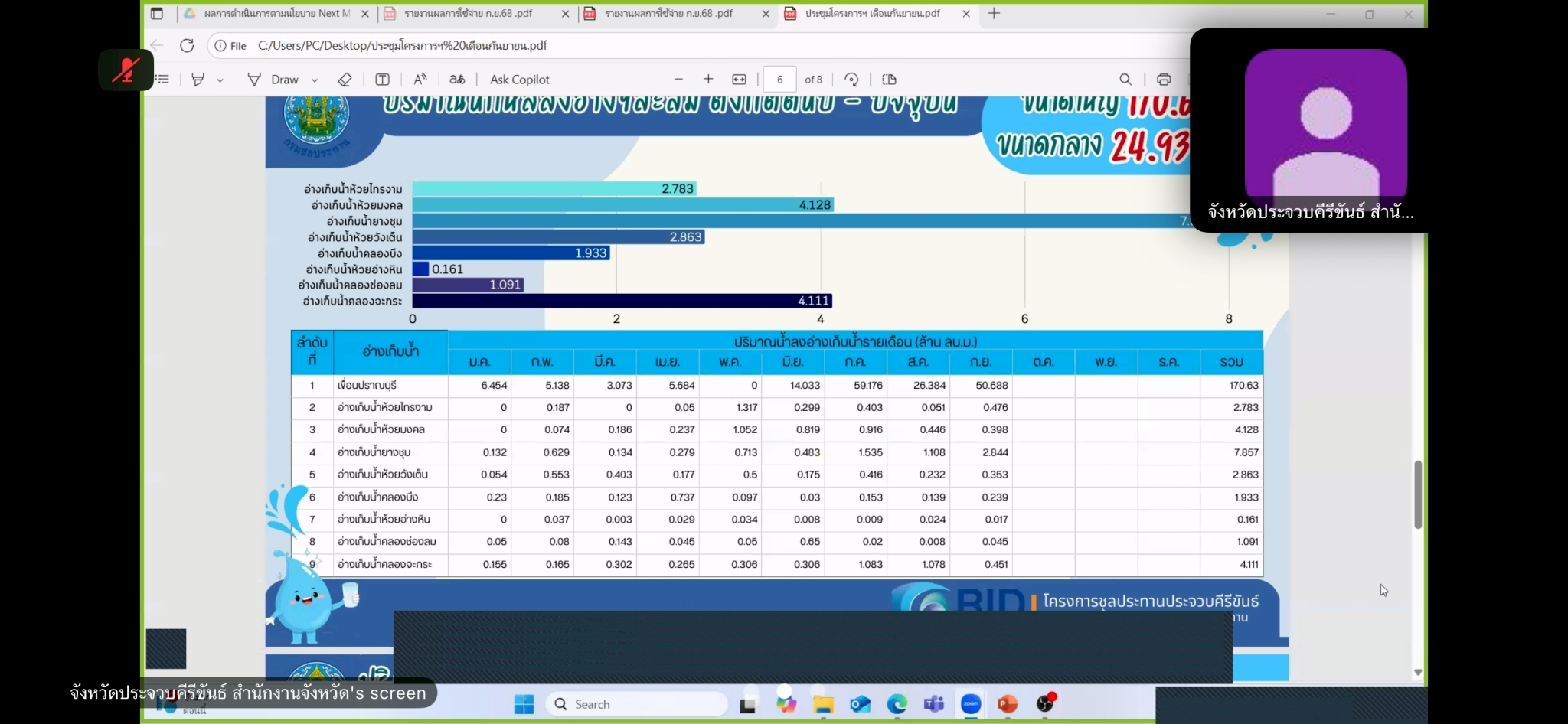The width and height of the screenshot is (1568, 724).
Task: Switch to the first 'รายงานผลการใช้จ่าย ก.ย.68' tab
Action: click(469, 14)
